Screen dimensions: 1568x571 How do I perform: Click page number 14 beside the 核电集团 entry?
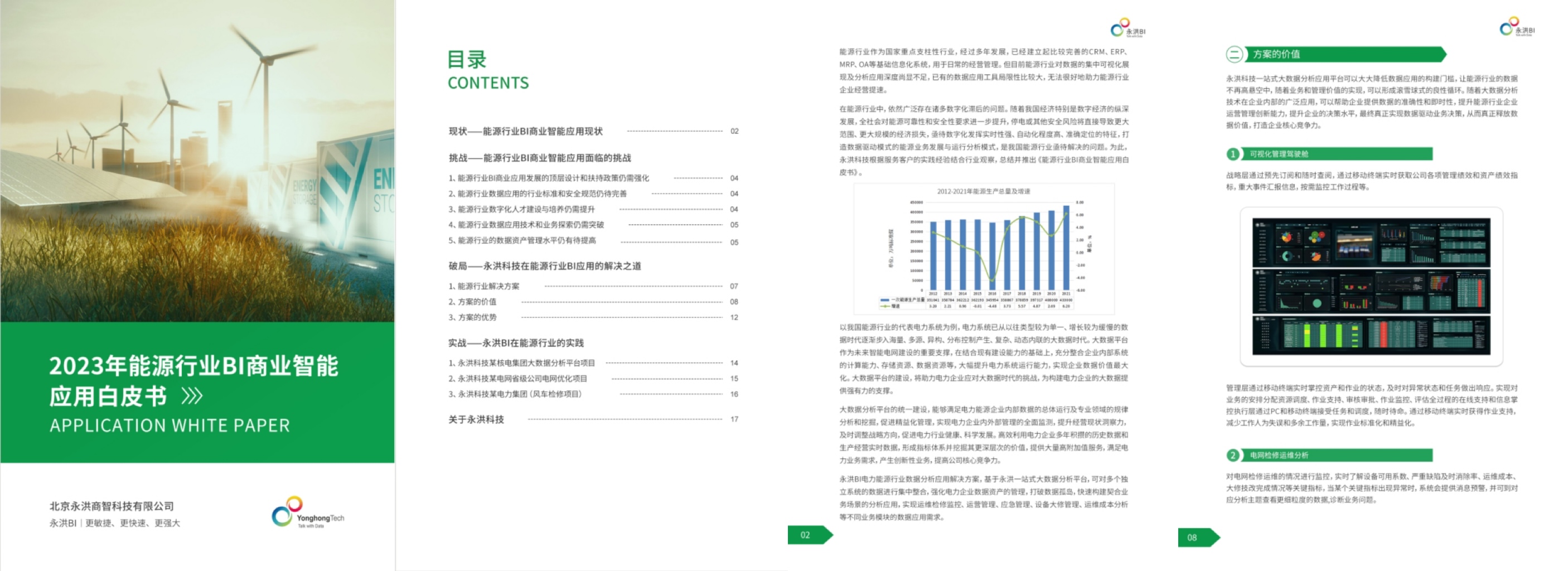click(734, 363)
